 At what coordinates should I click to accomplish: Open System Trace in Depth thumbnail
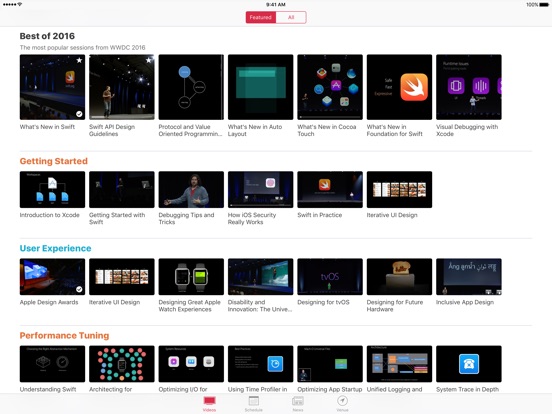(x=469, y=364)
